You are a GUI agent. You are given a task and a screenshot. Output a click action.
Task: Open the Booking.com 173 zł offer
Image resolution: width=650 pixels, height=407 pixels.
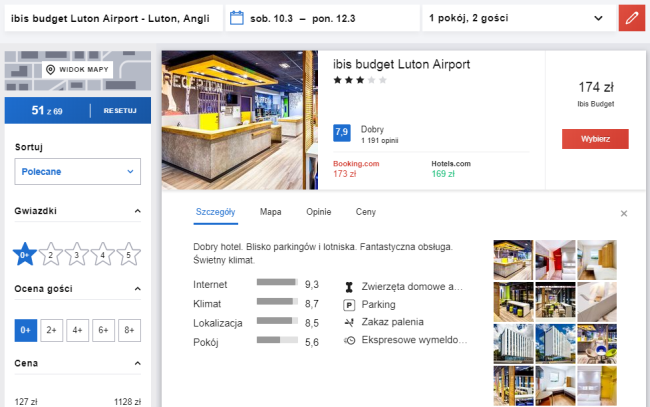click(356, 169)
